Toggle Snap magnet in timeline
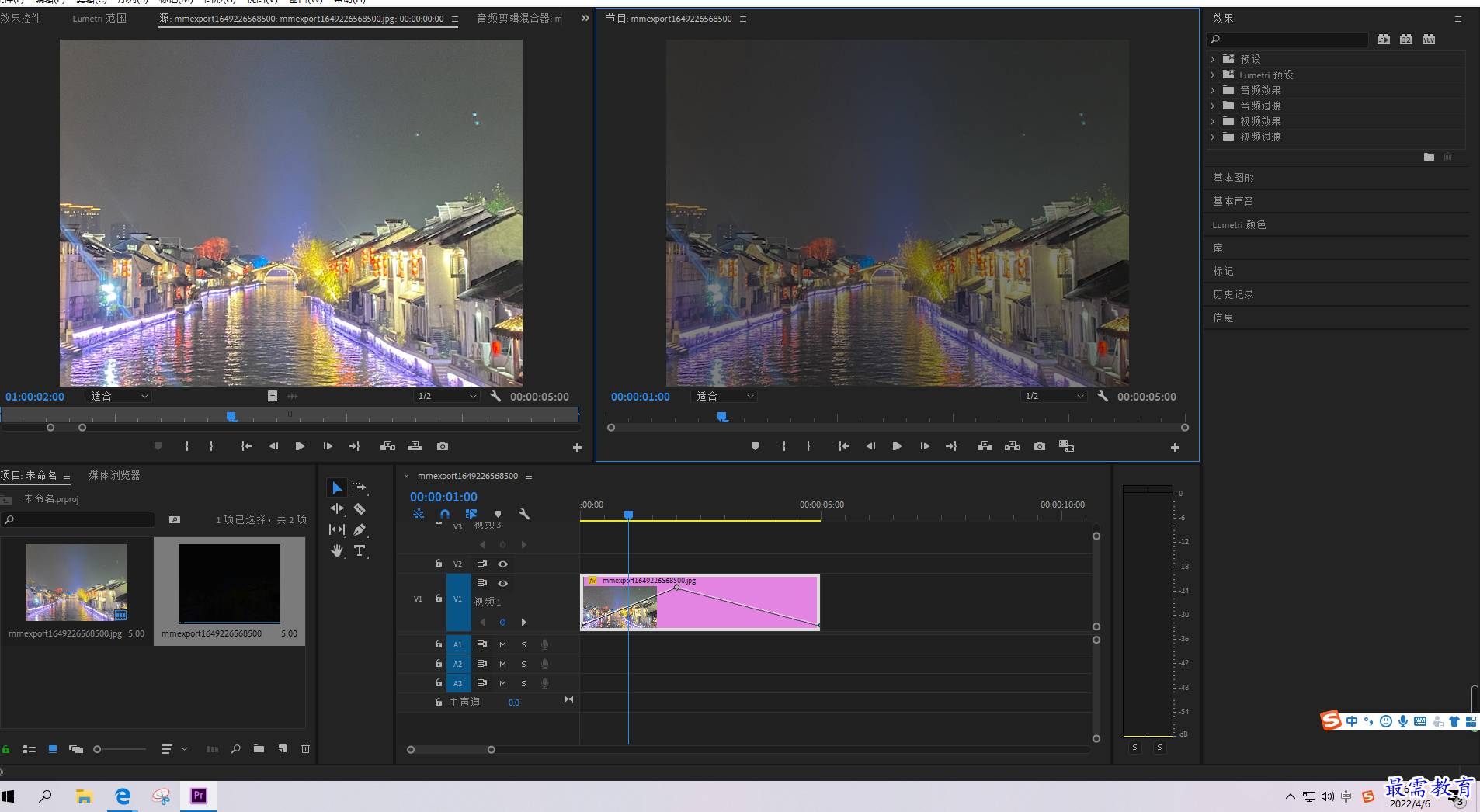The image size is (1480, 812). (445, 514)
